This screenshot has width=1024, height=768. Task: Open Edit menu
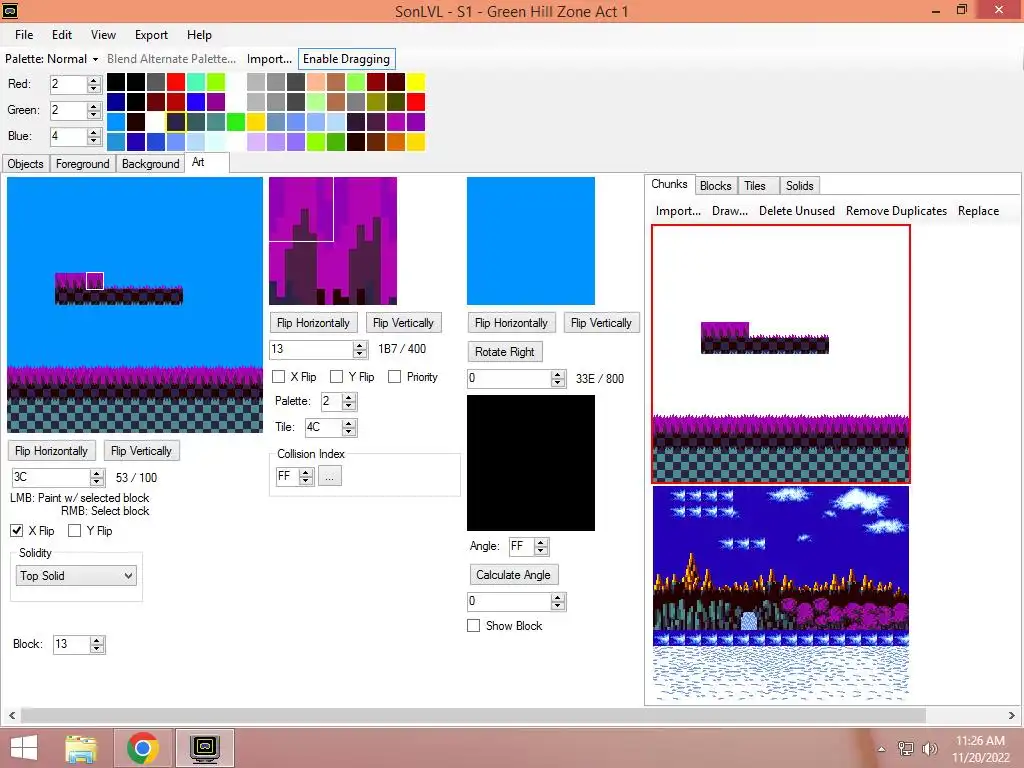tap(62, 35)
